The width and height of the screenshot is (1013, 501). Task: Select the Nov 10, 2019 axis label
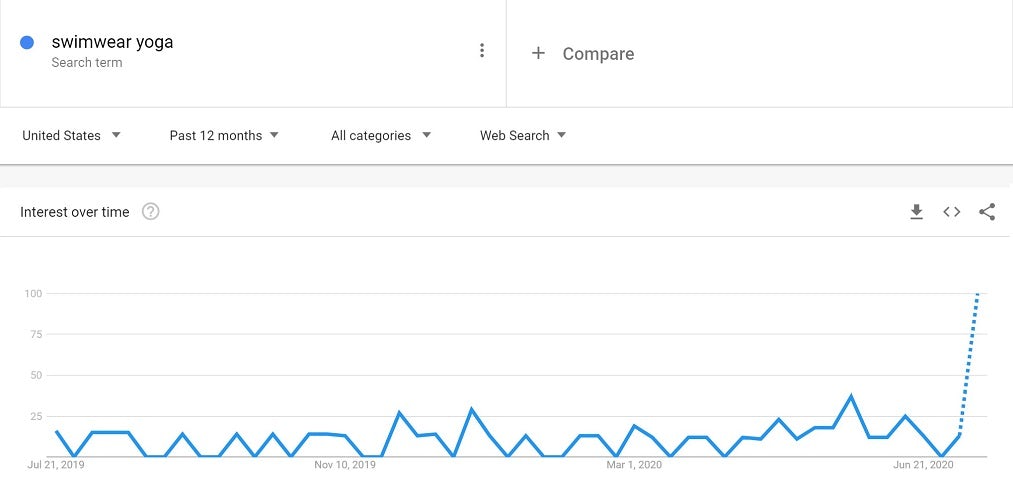pos(345,465)
